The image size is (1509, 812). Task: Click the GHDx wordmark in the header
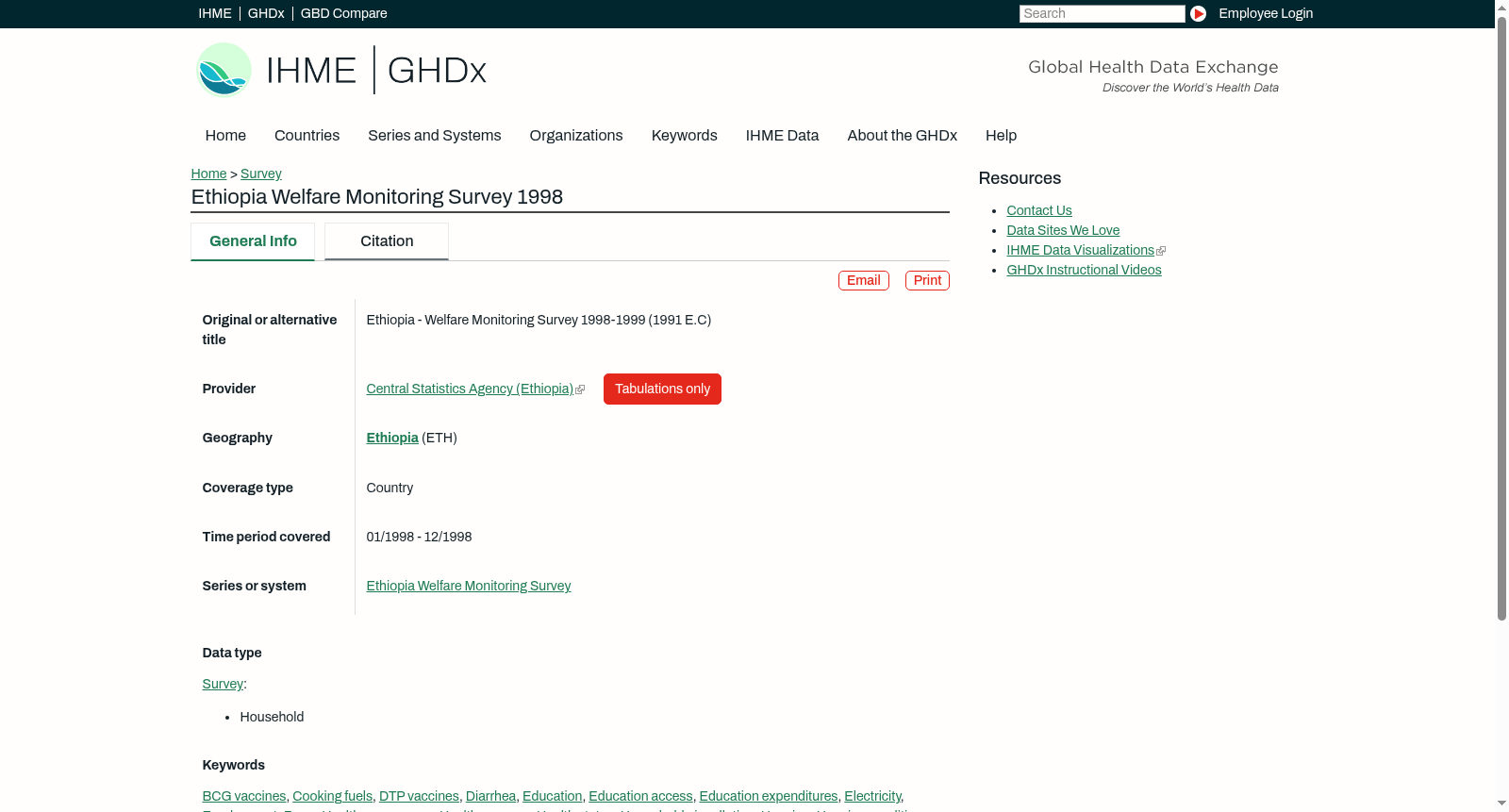(437, 71)
